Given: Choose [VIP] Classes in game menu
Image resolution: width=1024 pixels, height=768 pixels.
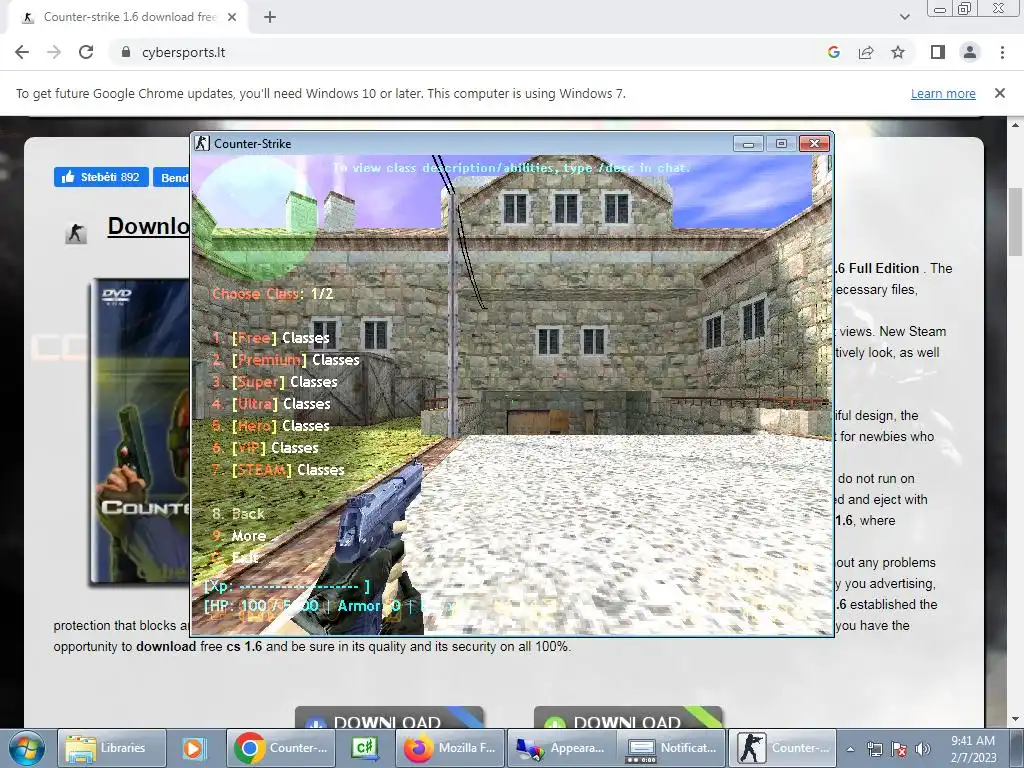Looking at the screenshot, I should [x=265, y=448].
